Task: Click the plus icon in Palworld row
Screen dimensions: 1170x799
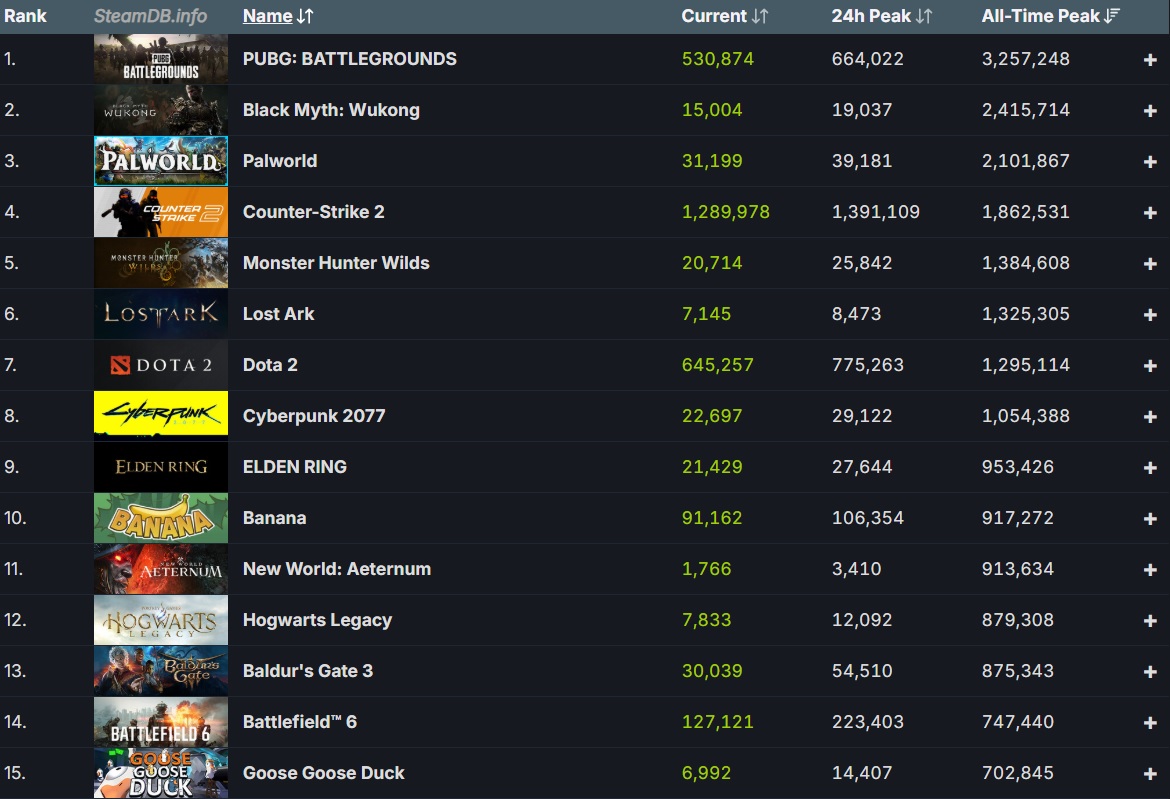Action: [x=1149, y=162]
